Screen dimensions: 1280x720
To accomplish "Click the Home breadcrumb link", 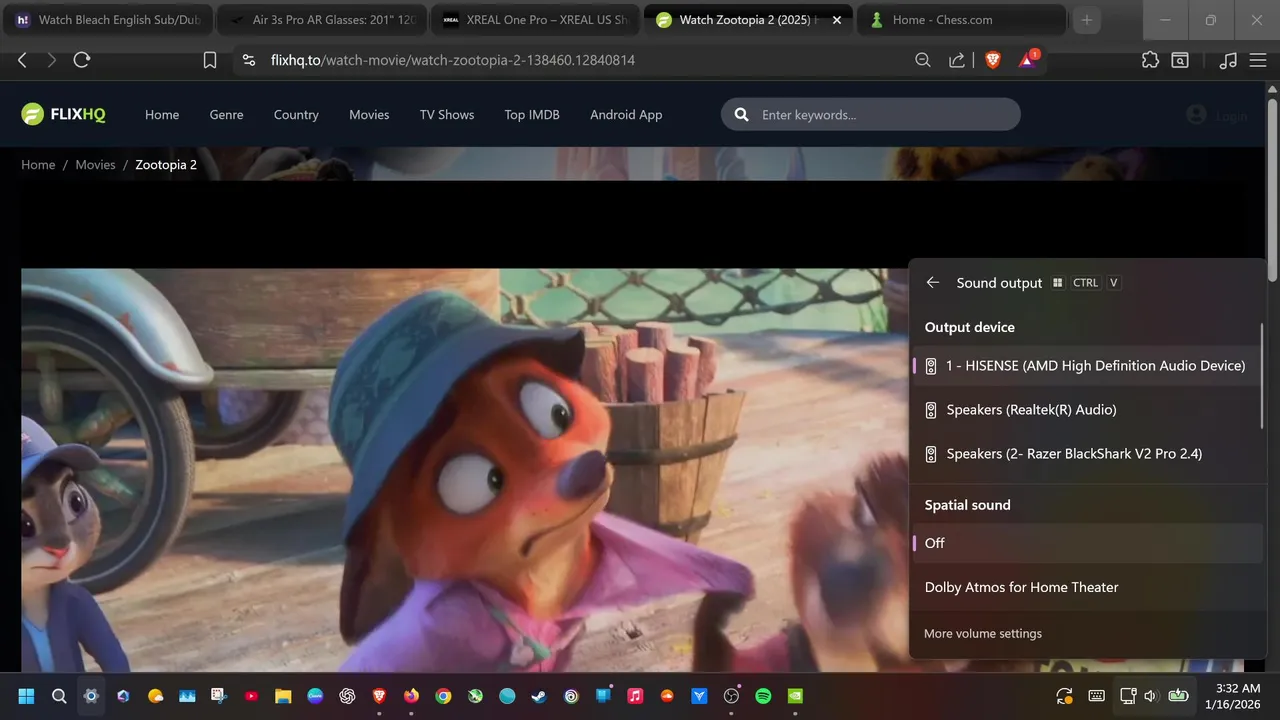I will coord(38,165).
